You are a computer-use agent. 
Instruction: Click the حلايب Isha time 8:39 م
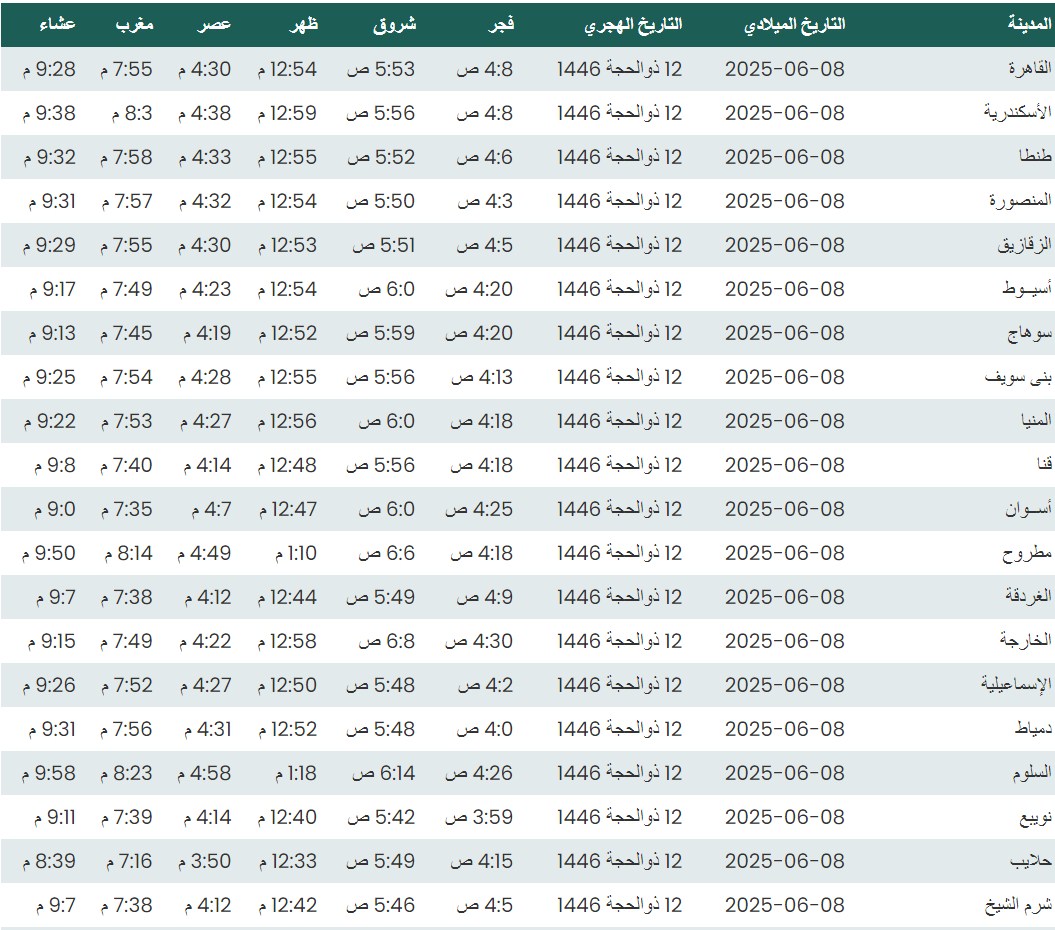48,861
